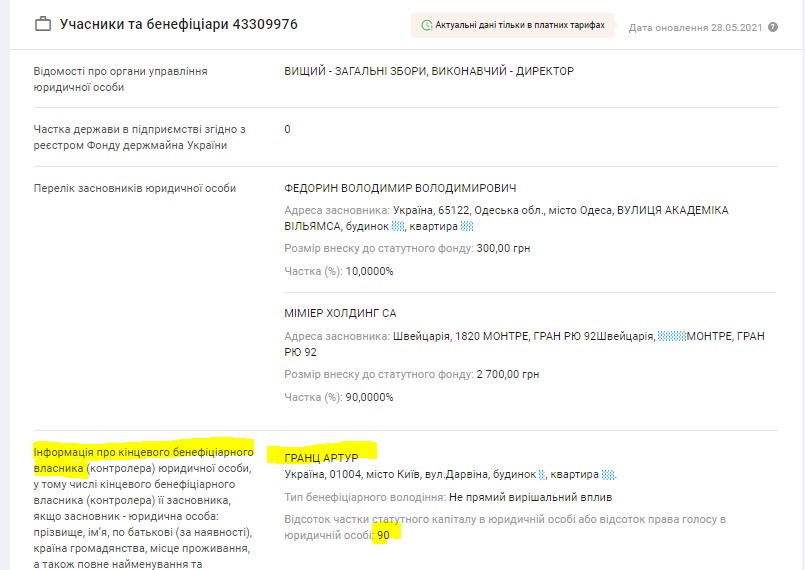Click hidden house number for Fedorin address
Image resolution: width=805 pixels, height=570 pixels.
click(x=397, y=227)
